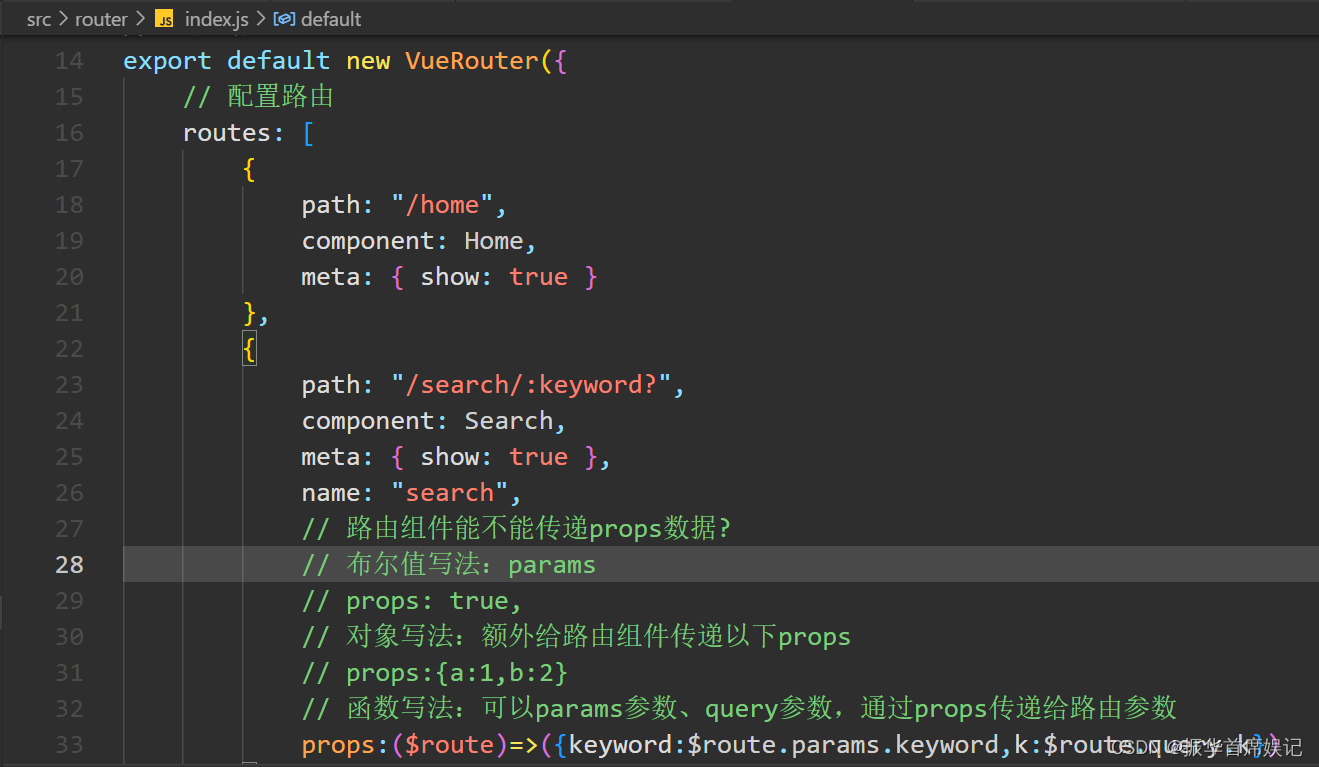Select line number 21 in gutter

(x=69, y=313)
